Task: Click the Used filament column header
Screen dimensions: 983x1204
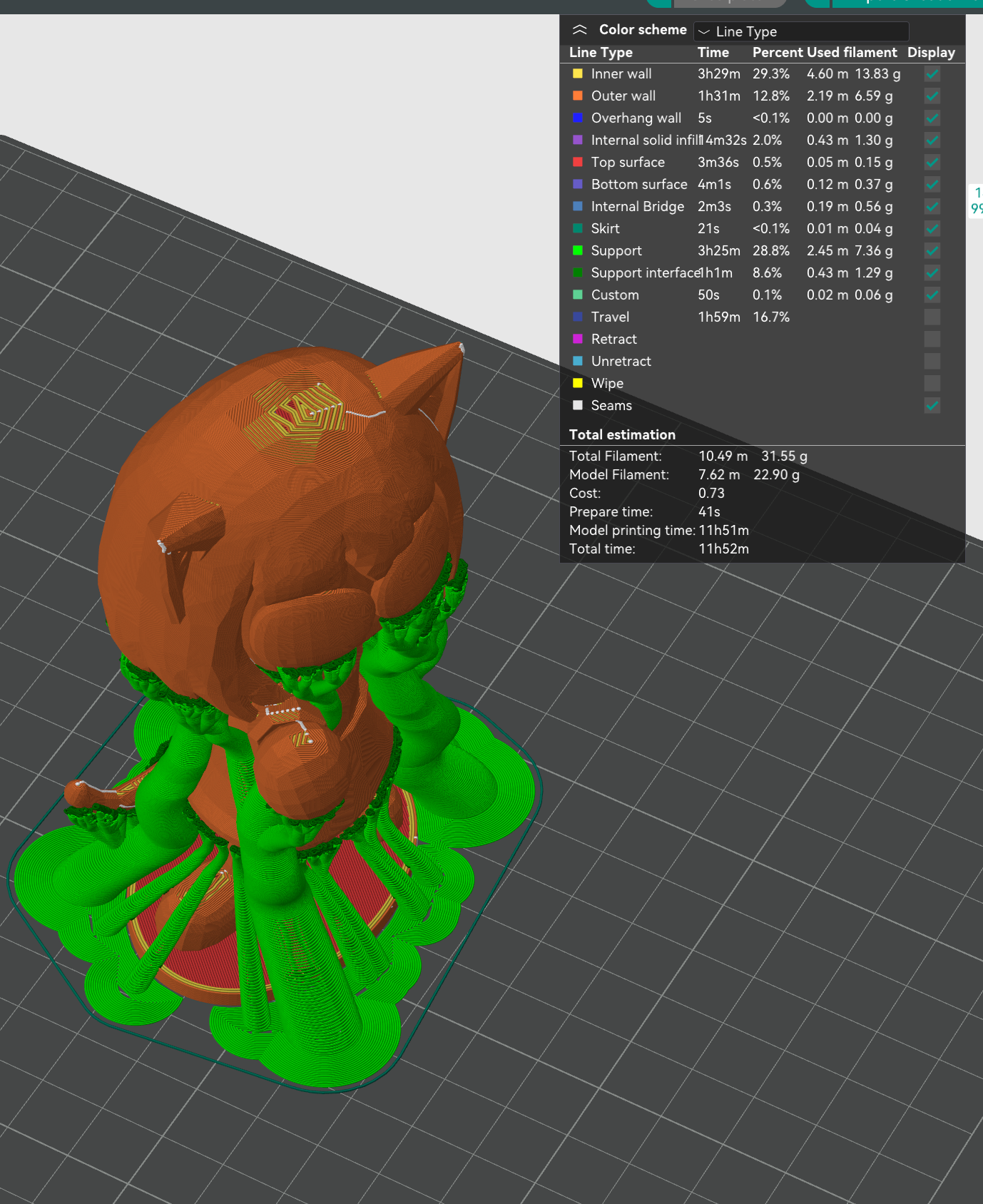Action: pos(852,52)
